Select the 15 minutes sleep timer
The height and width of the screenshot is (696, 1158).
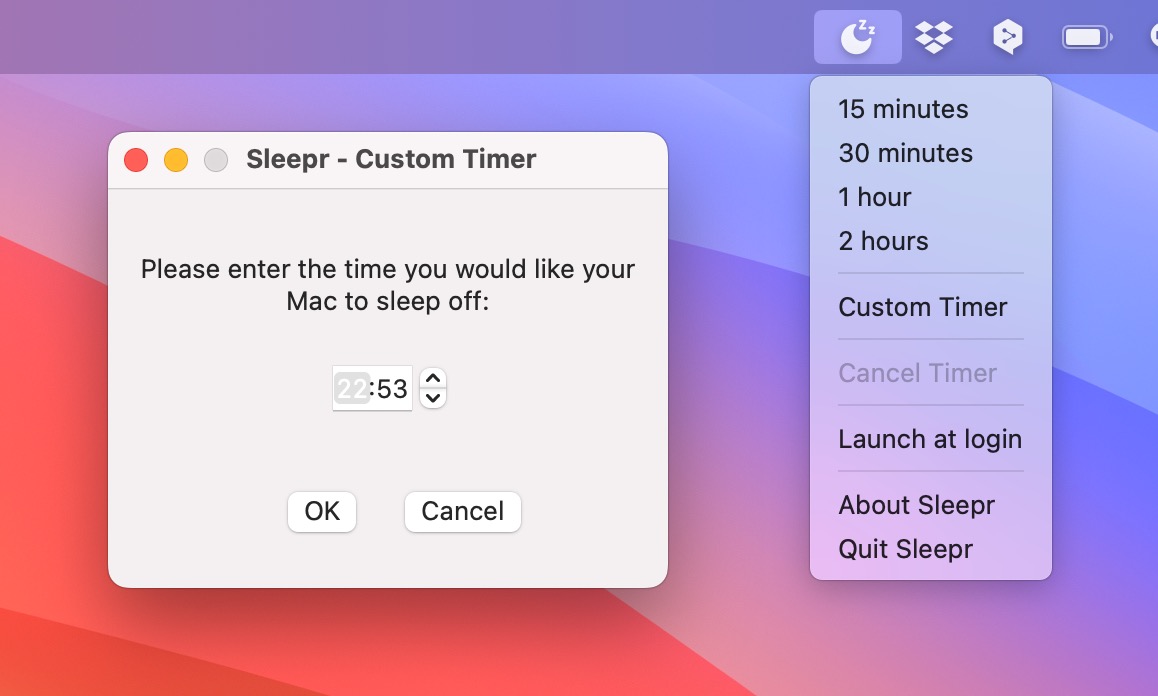pos(902,109)
